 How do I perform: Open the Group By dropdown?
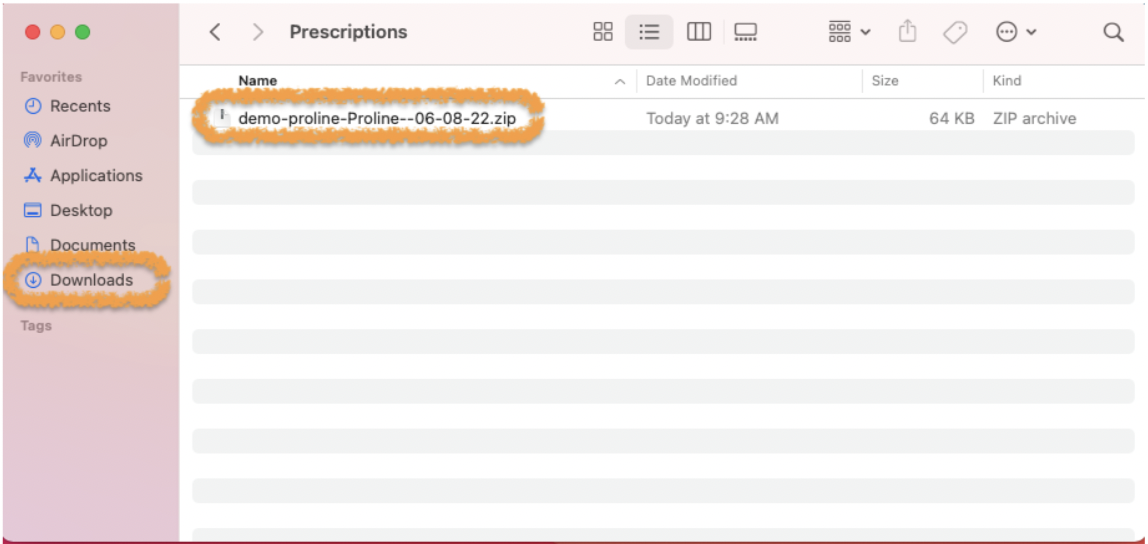click(849, 32)
